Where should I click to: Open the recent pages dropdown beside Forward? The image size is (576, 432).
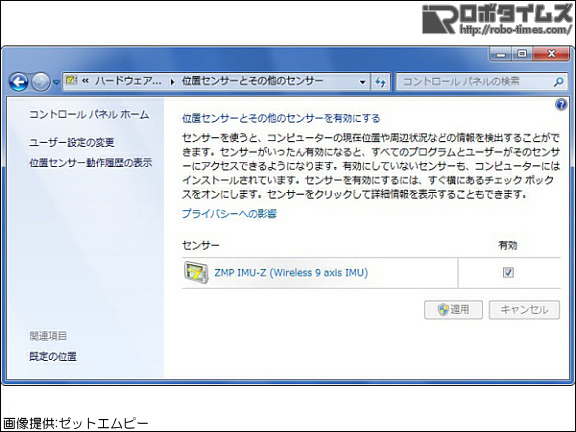pos(56,82)
